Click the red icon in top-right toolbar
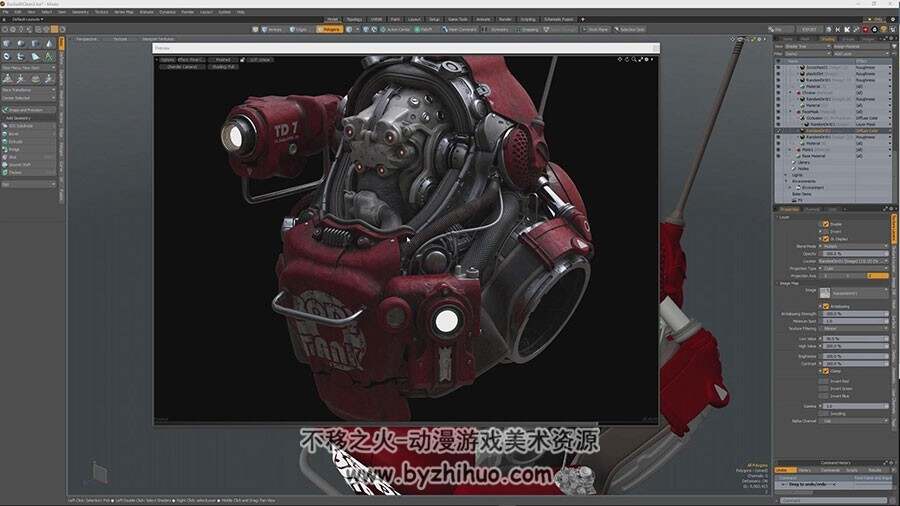900x506 pixels. point(866,29)
